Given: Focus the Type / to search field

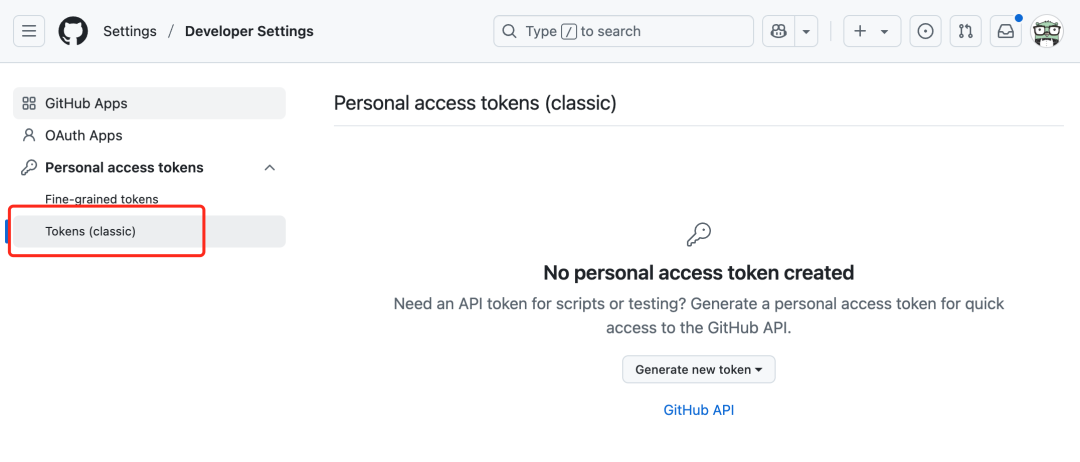Looking at the screenshot, I should click(623, 31).
